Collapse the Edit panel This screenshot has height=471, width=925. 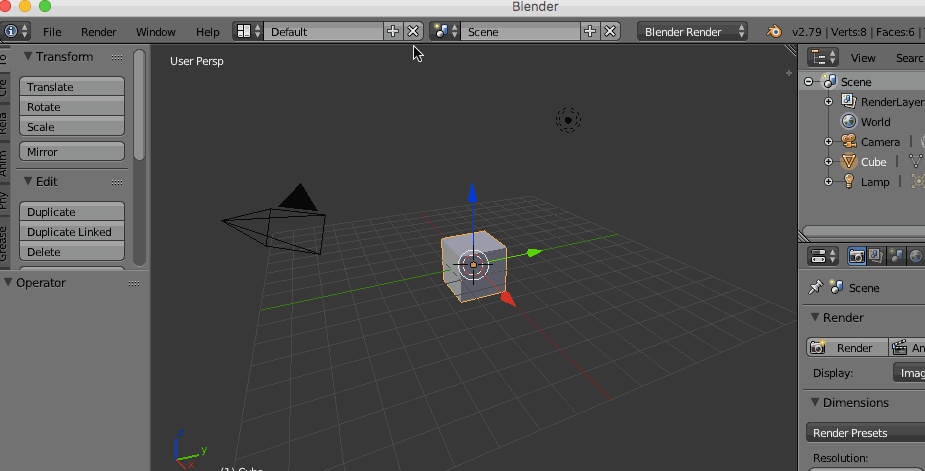(28, 181)
